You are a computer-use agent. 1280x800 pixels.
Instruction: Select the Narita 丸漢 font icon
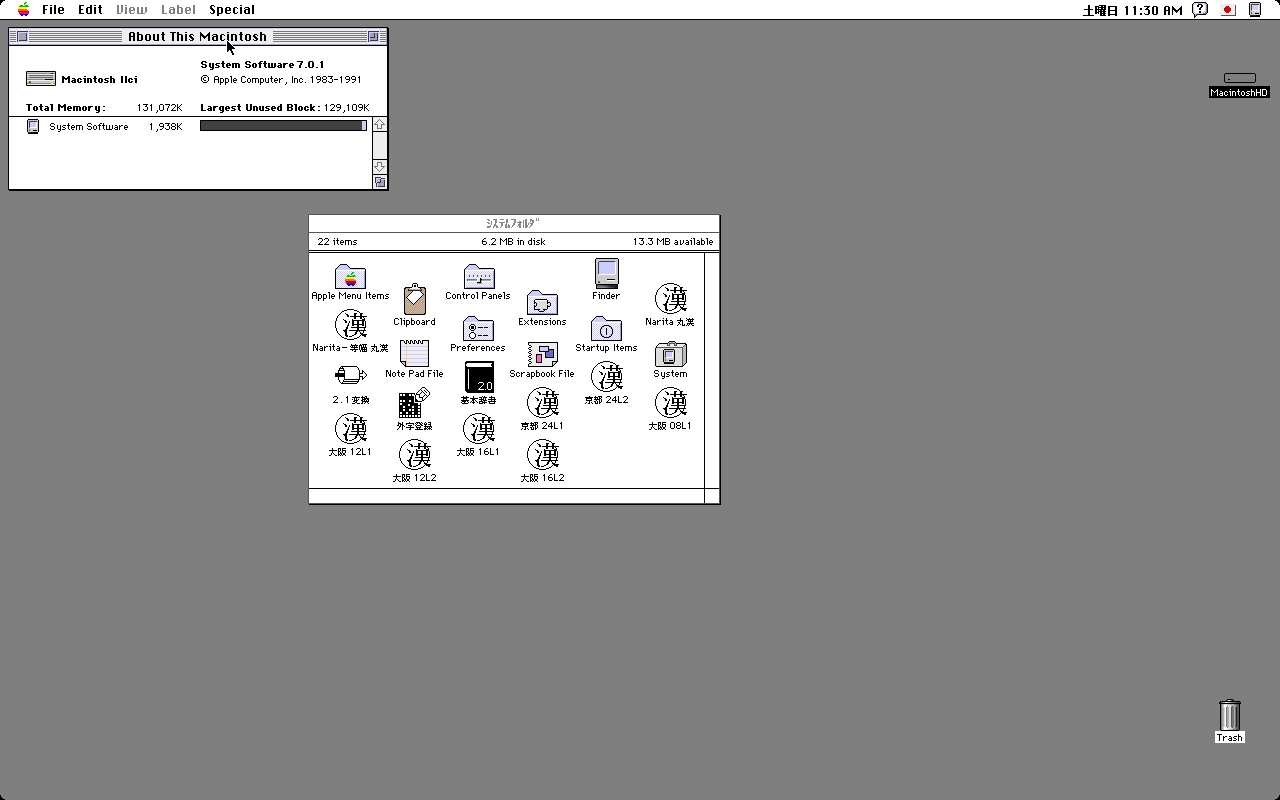click(670, 299)
